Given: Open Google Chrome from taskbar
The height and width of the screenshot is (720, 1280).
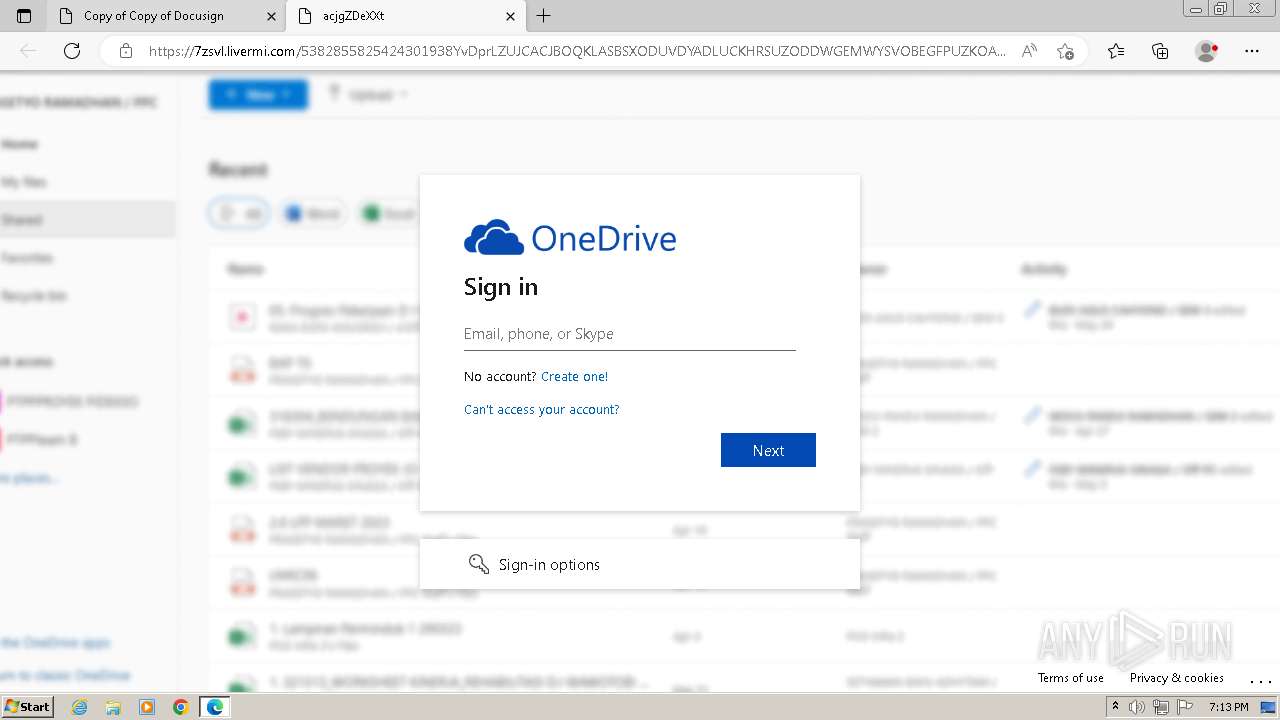Looking at the screenshot, I should coord(181,707).
